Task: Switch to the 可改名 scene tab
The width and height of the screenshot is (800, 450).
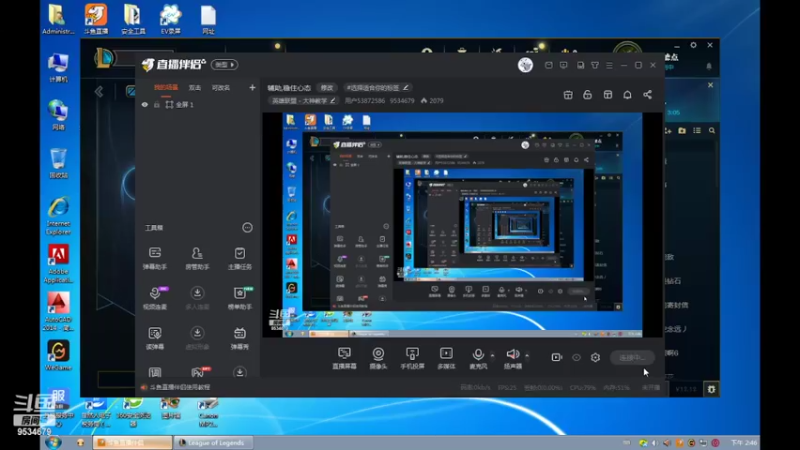Action: tap(221, 88)
